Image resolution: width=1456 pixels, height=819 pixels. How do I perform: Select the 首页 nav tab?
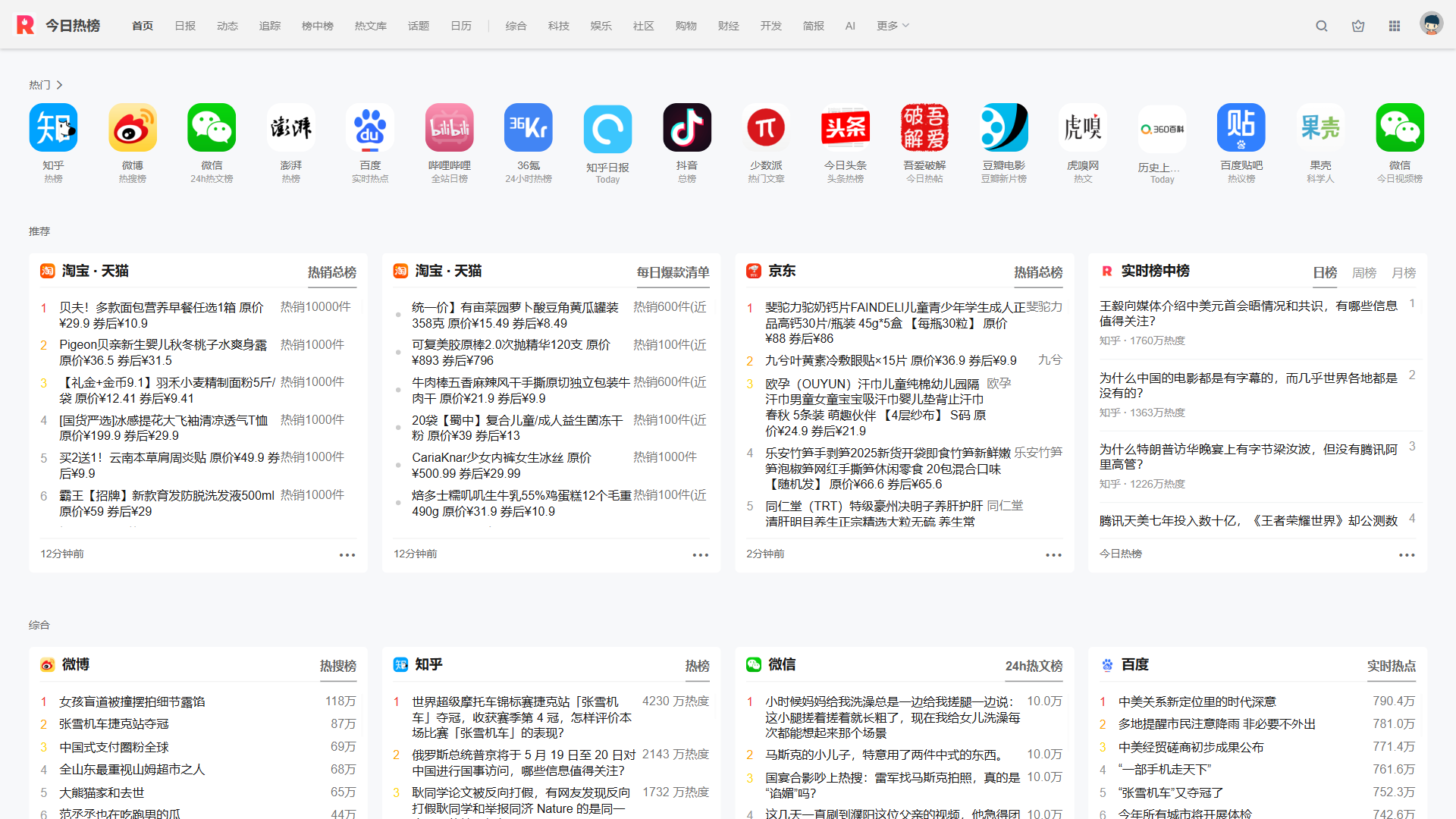coord(143,26)
